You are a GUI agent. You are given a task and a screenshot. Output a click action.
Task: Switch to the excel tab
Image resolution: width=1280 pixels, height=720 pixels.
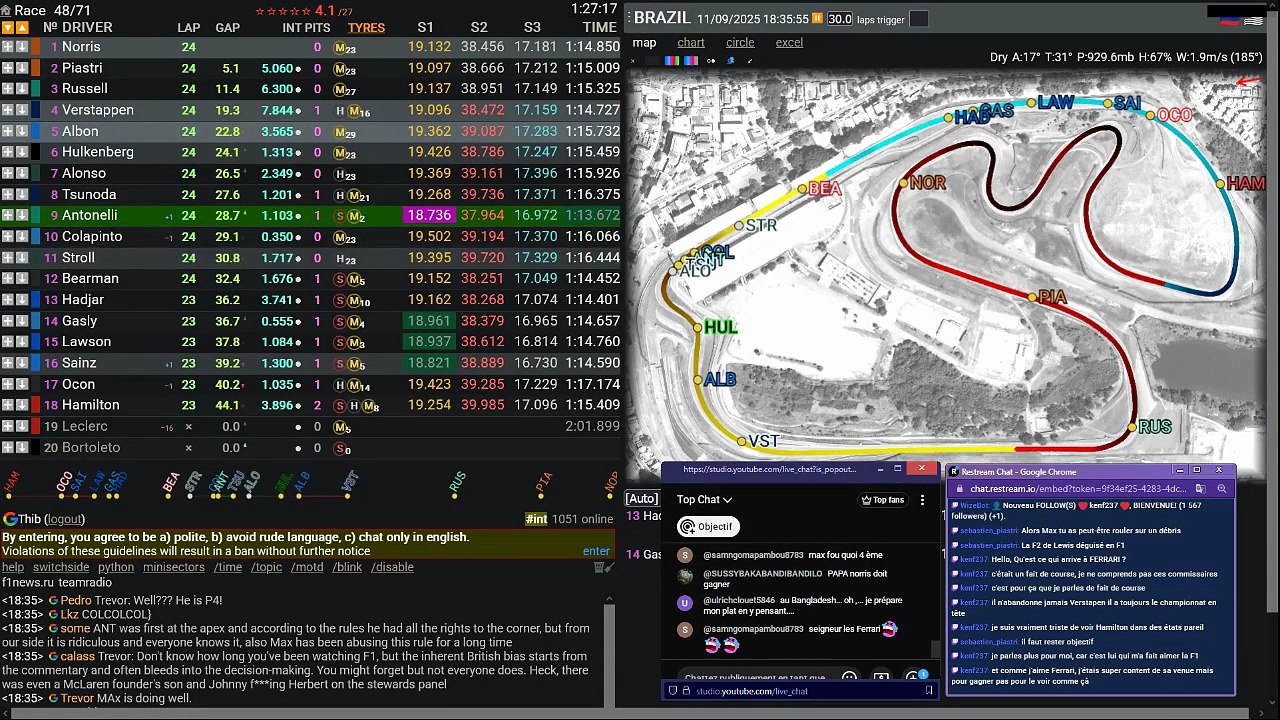789,43
